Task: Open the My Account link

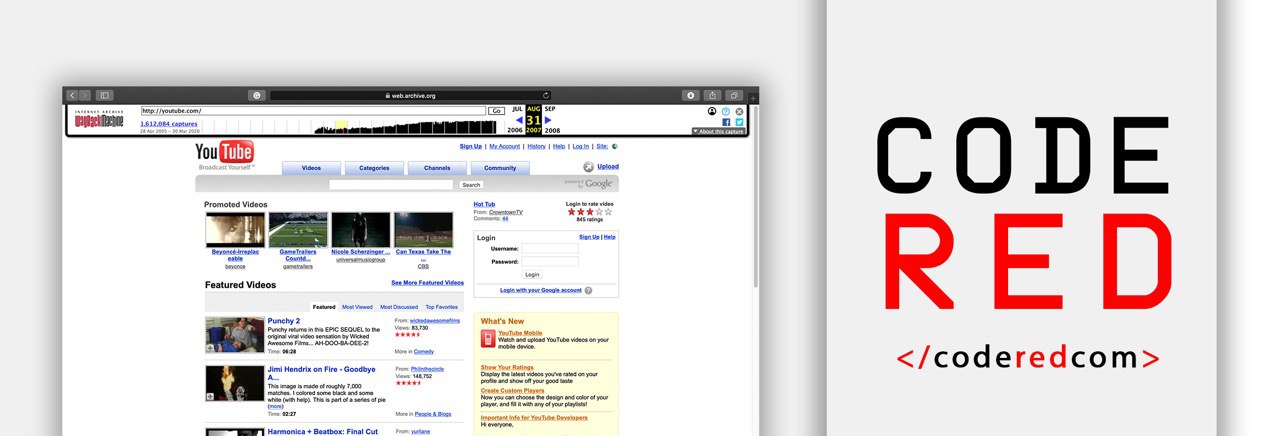Action: click(x=505, y=146)
